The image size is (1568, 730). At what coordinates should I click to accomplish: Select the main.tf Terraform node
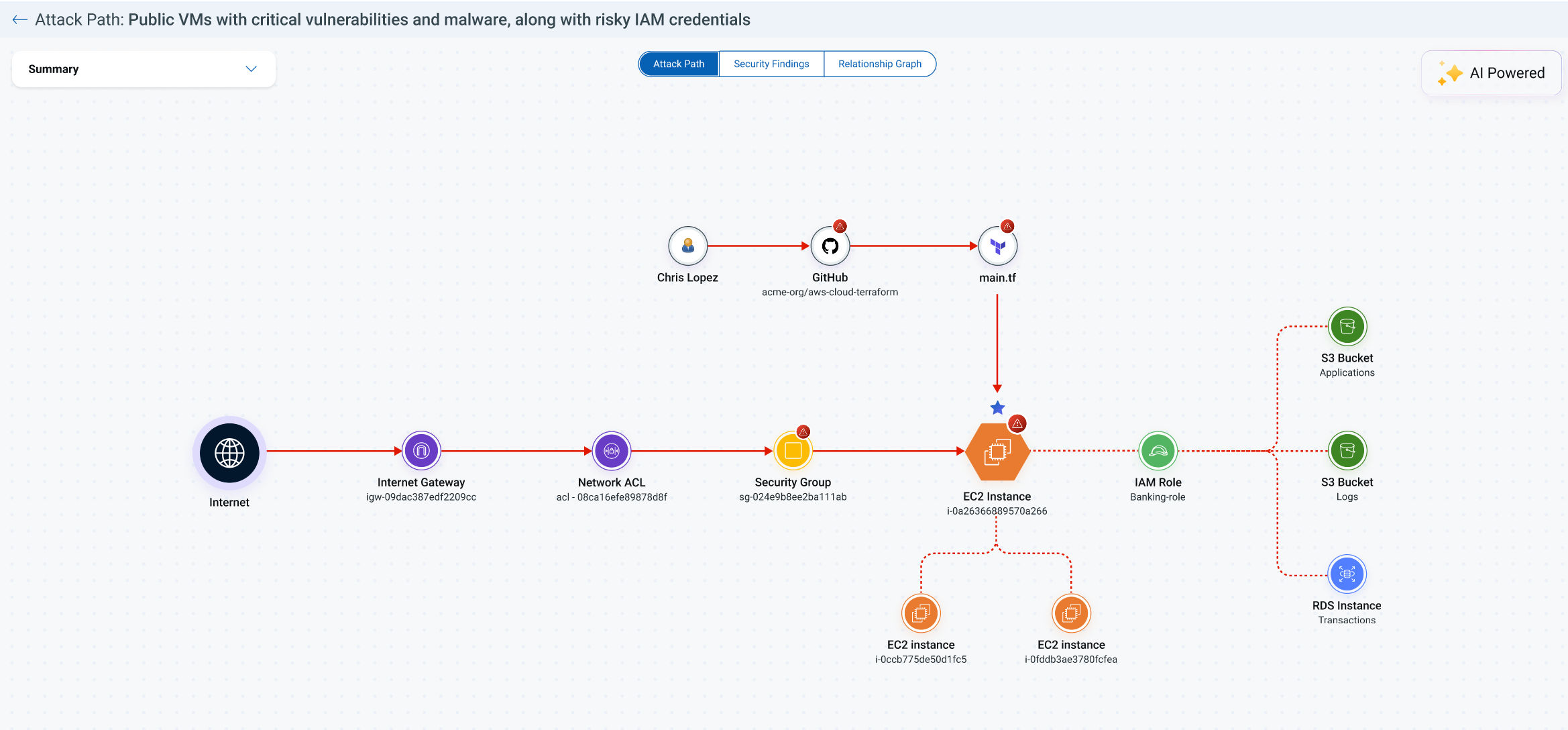[997, 246]
